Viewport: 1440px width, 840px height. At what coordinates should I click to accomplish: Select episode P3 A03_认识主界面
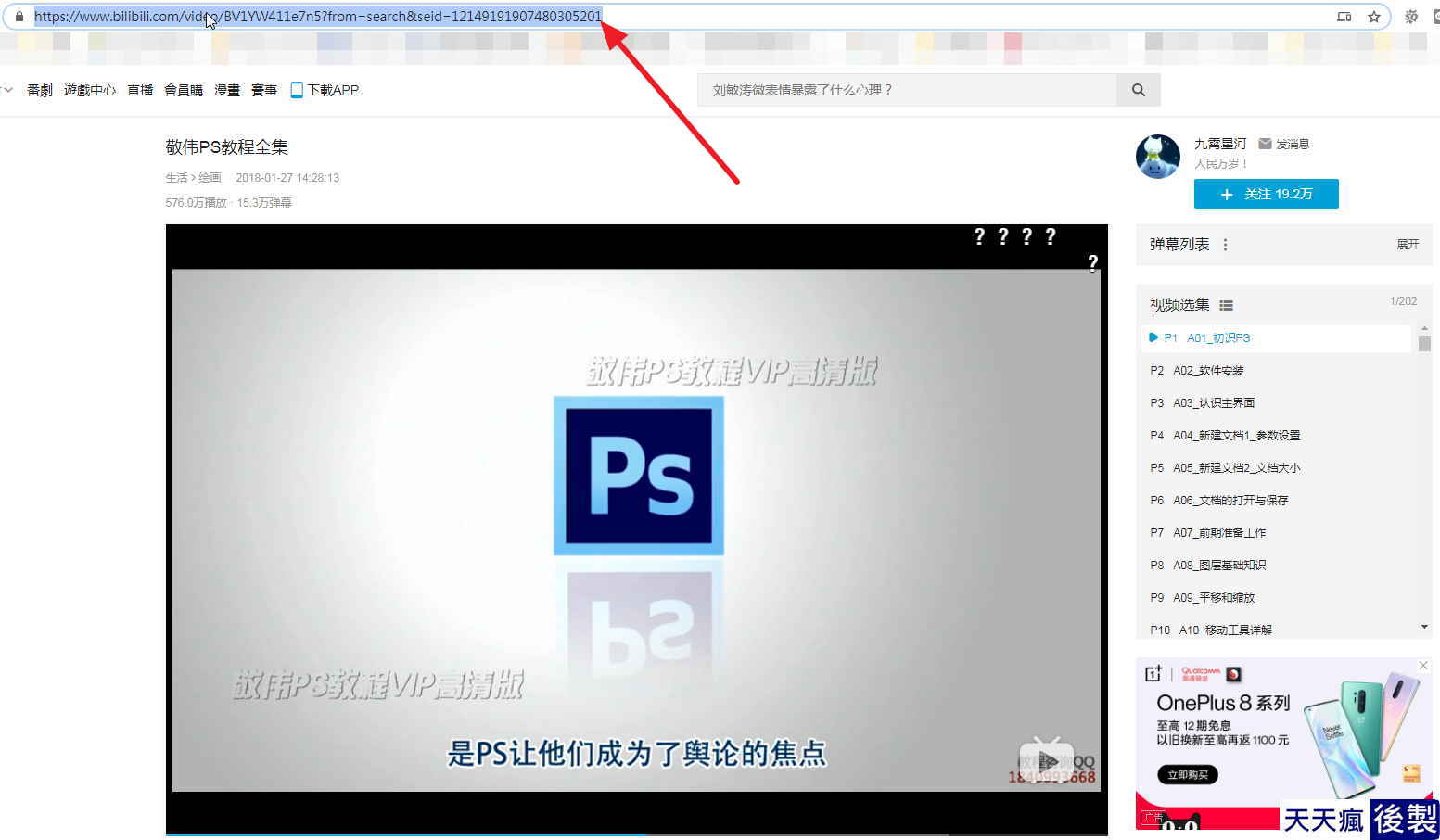[1278, 402]
